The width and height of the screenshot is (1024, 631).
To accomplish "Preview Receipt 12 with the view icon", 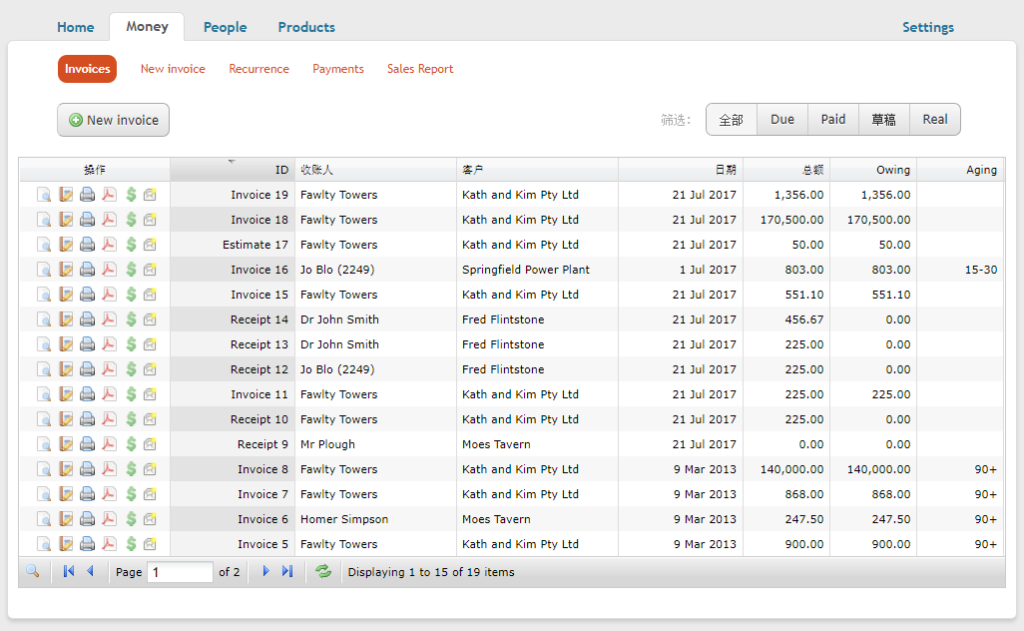I will (44, 369).
